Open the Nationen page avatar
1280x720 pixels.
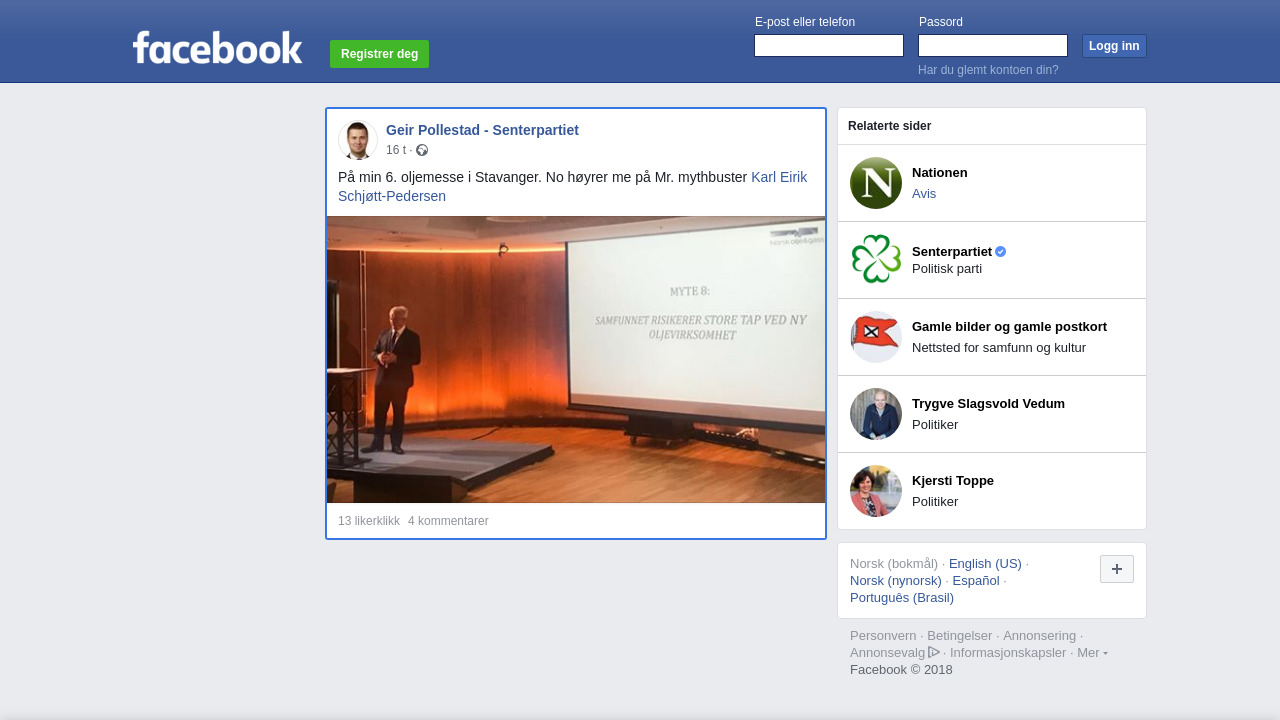tap(876, 183)
